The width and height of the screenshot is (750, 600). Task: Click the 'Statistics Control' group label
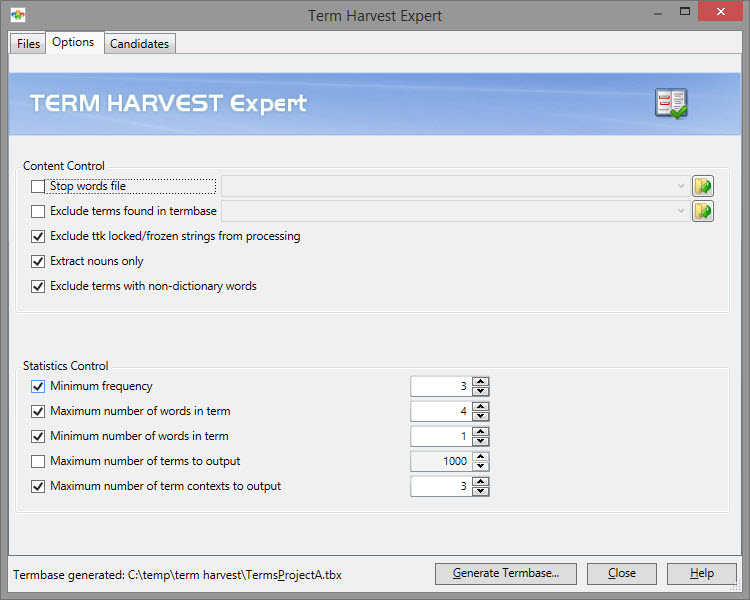click(66, 366)
